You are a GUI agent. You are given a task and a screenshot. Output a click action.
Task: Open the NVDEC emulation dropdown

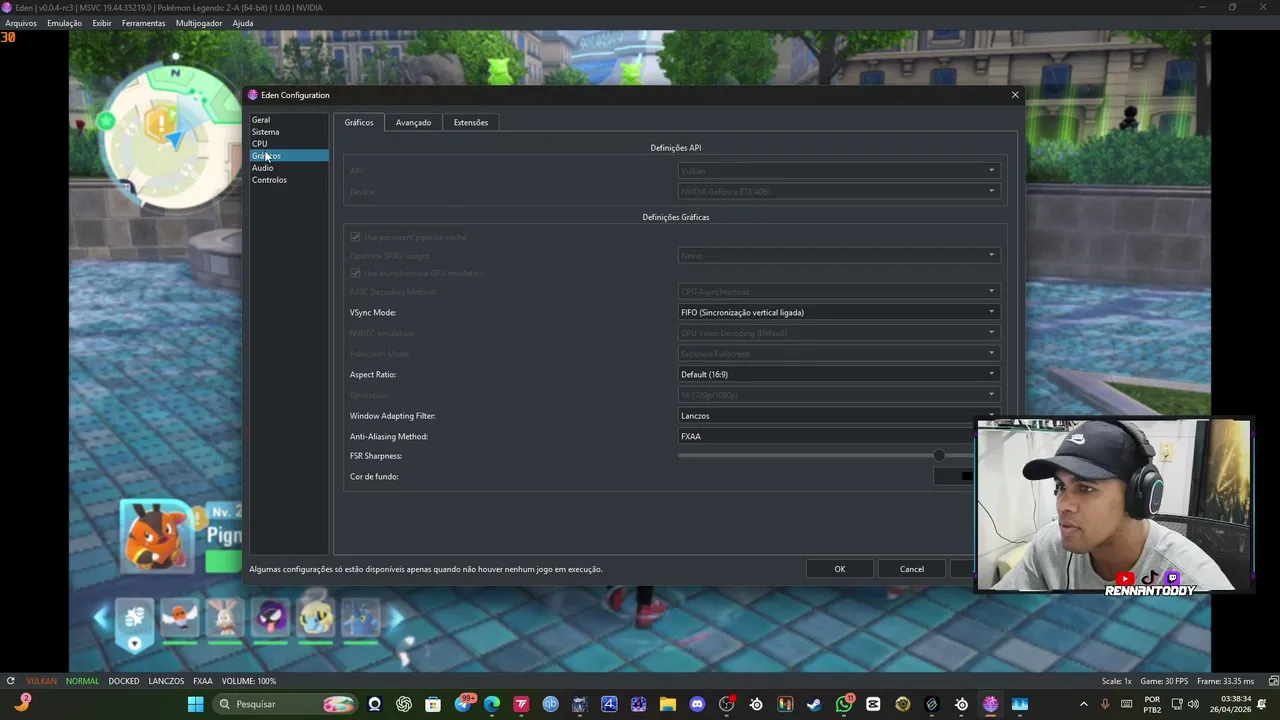pos(838,333)
